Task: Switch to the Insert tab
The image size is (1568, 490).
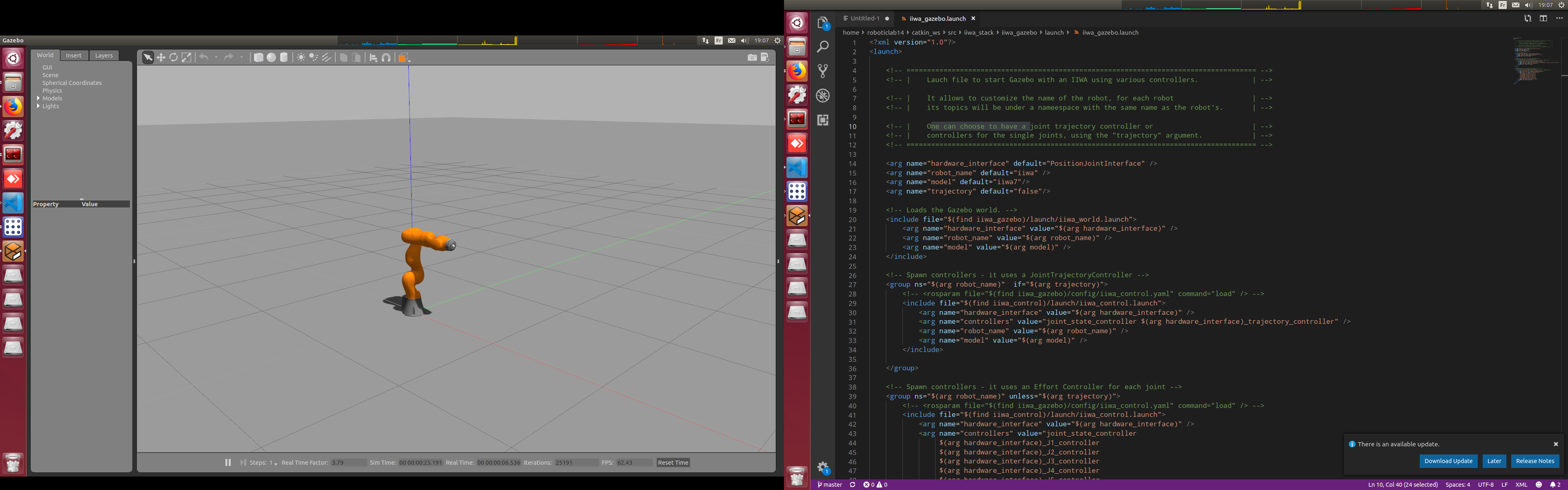Action: (x=73, y=56)
